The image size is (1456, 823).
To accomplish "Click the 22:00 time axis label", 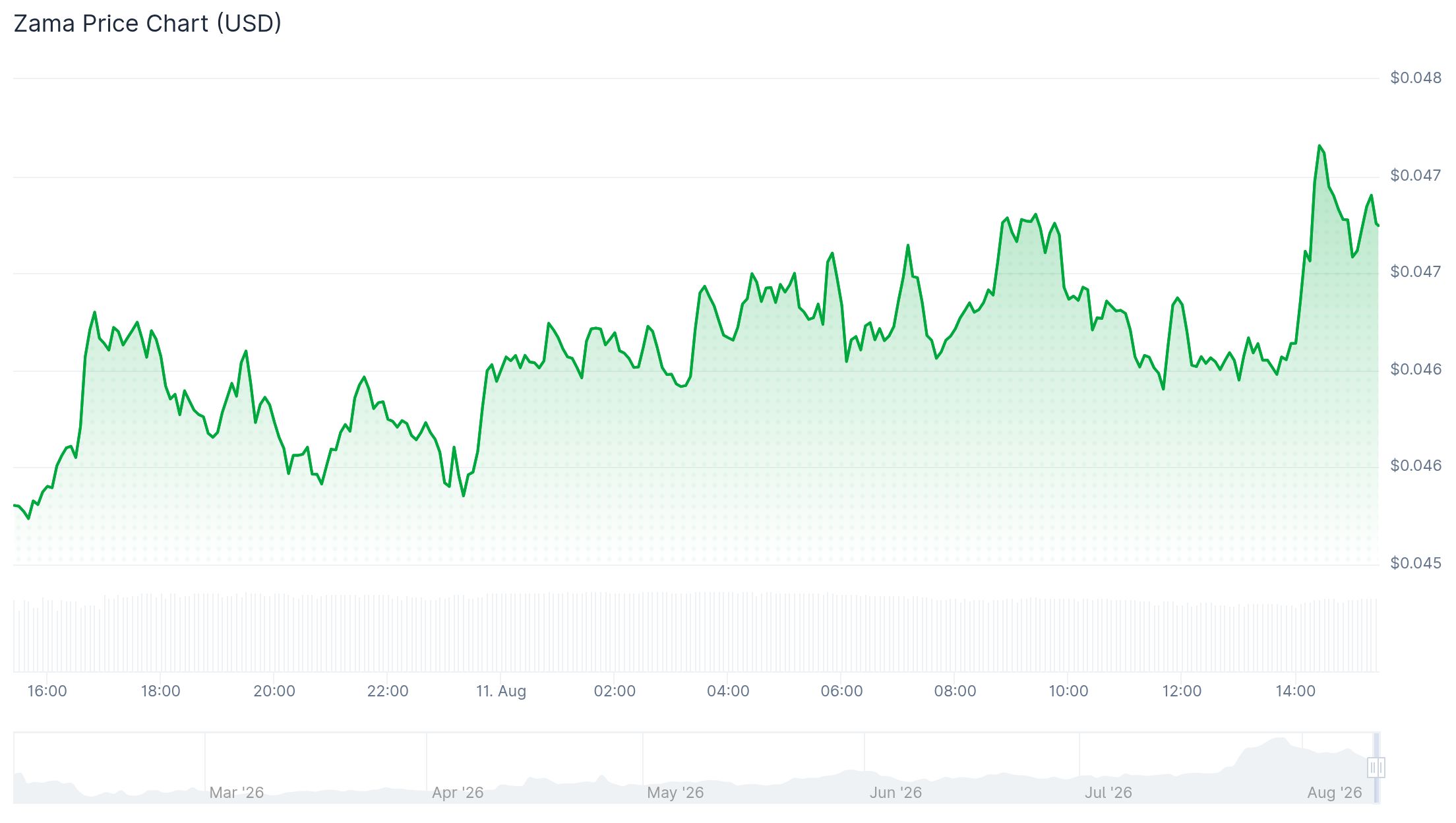I will tap(388, 691).
